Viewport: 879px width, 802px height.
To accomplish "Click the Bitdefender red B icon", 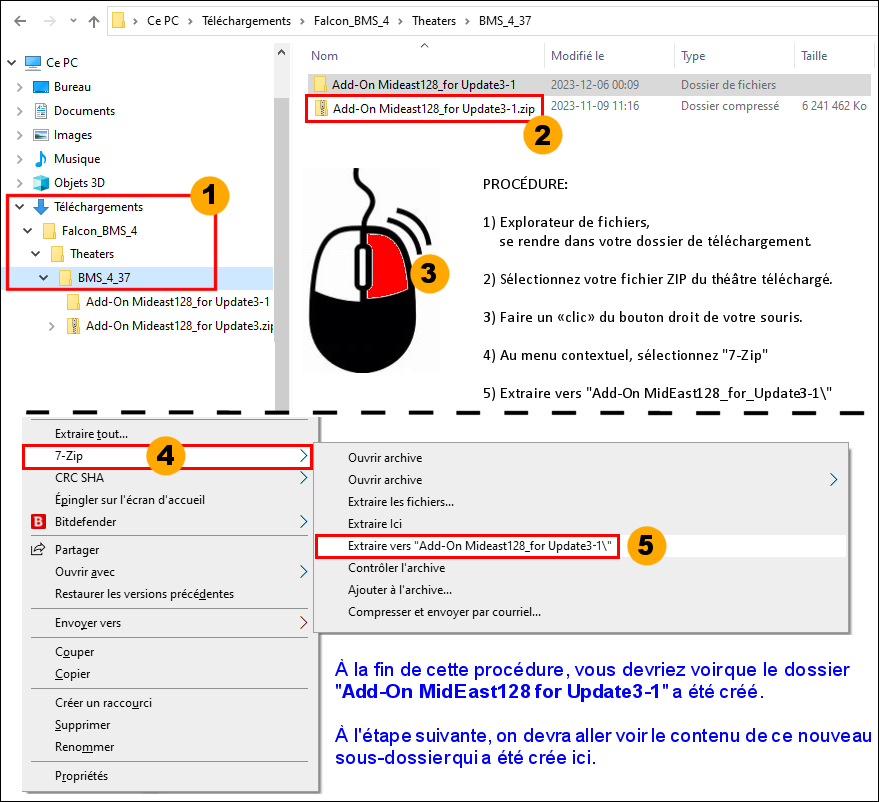I will [x=39, y=522].
